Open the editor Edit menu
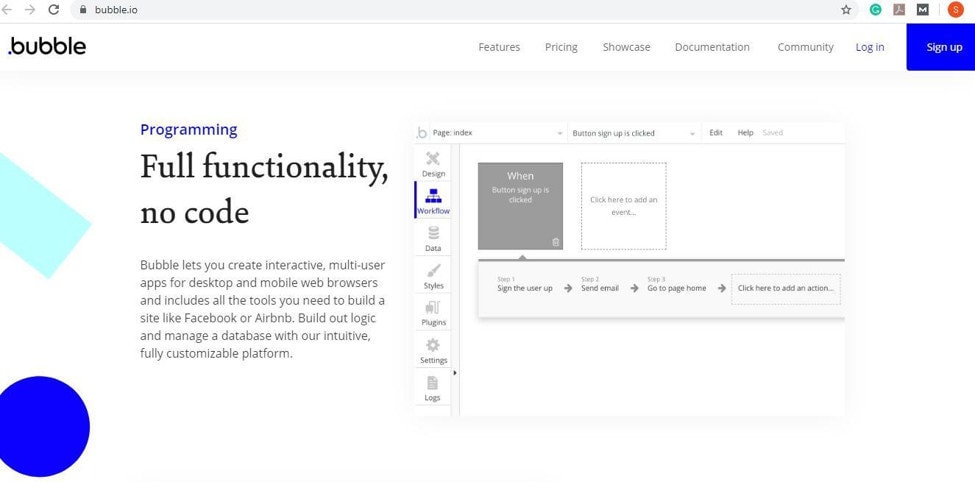Screen dimensions: 975x482 716,133
